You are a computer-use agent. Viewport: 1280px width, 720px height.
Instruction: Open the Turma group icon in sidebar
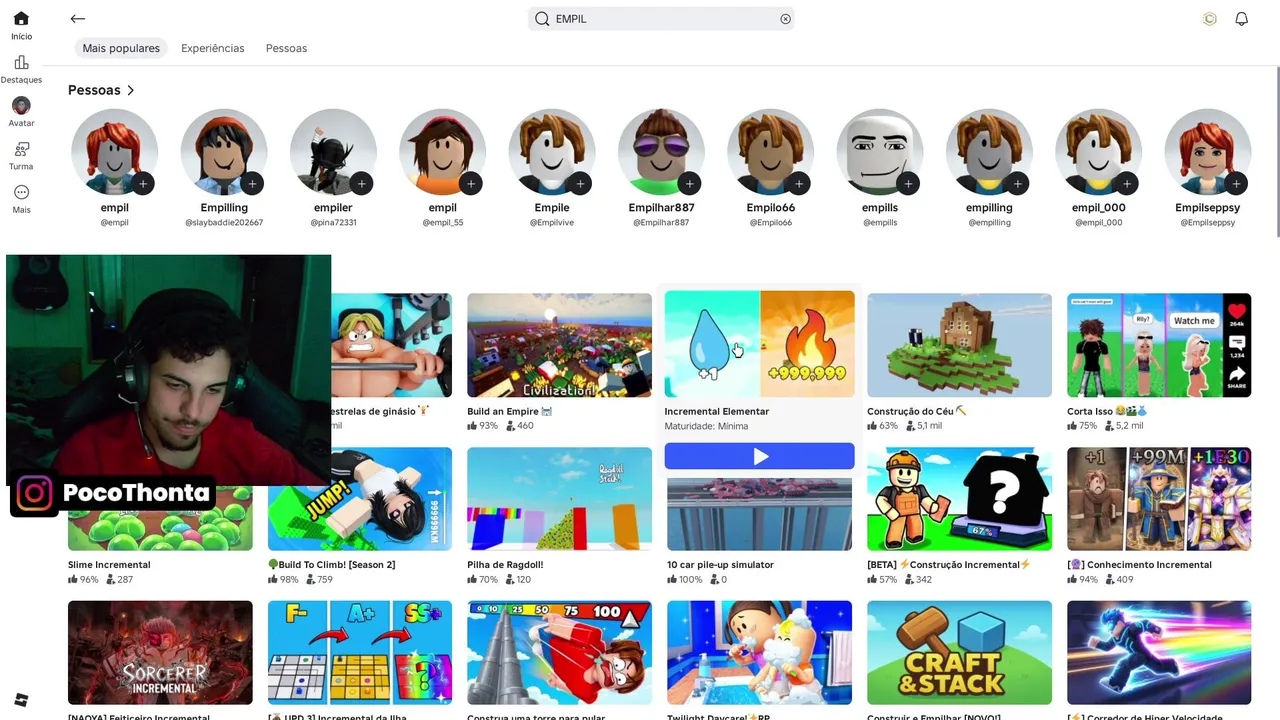21,149
